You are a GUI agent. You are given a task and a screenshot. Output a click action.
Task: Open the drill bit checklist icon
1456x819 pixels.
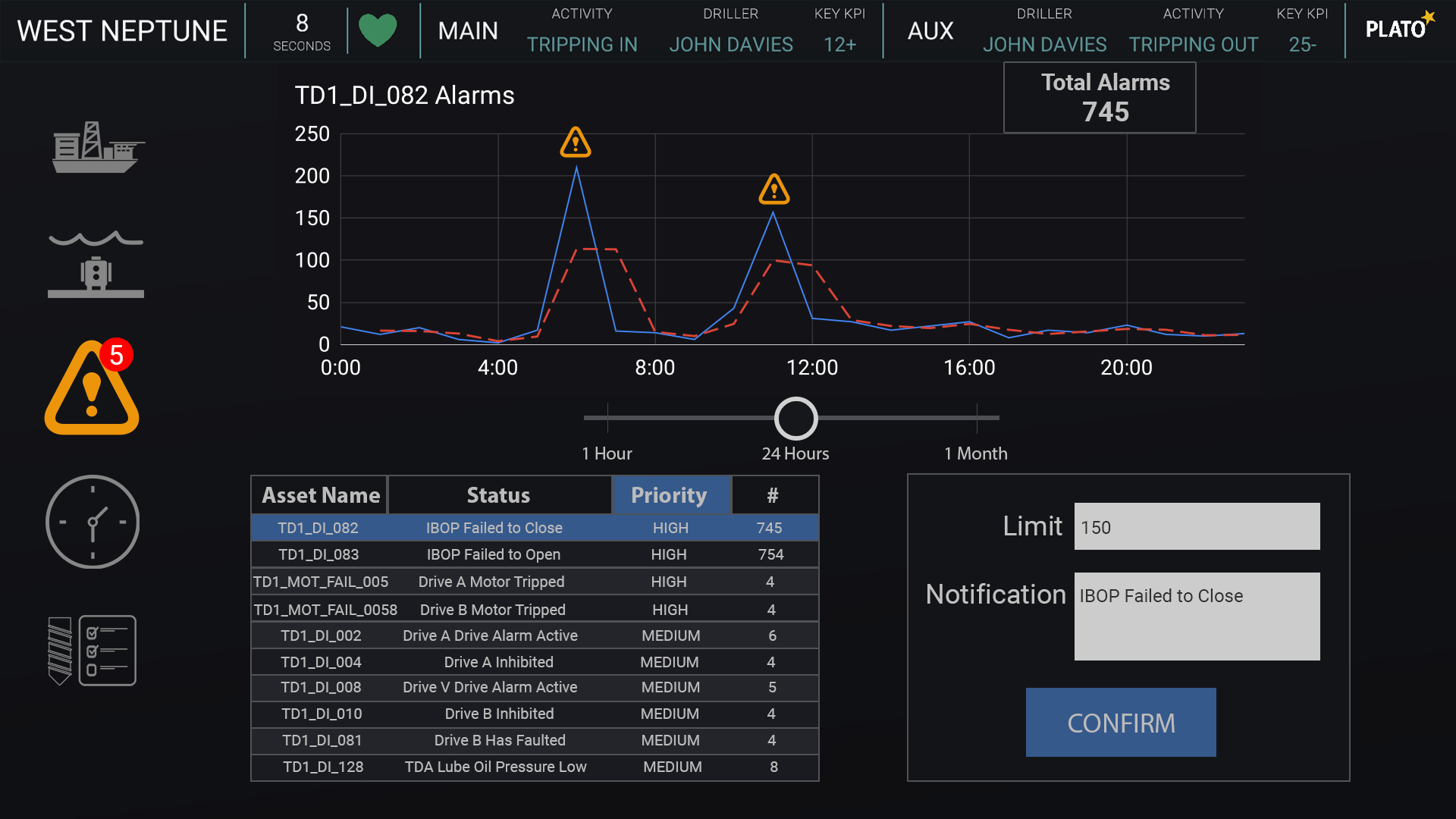point(93,651)
